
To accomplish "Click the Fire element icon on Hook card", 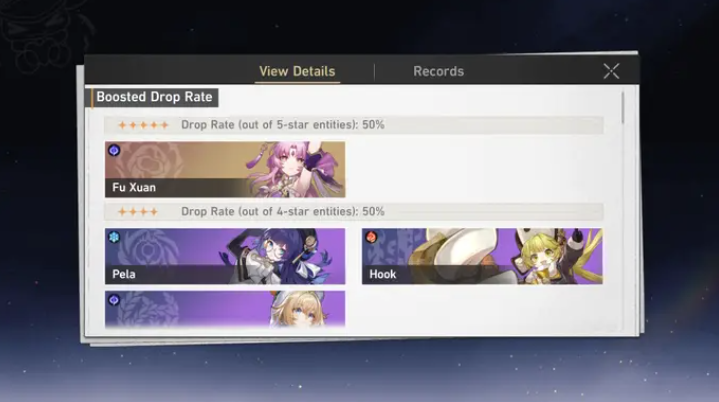I will (x=371, y=237).
